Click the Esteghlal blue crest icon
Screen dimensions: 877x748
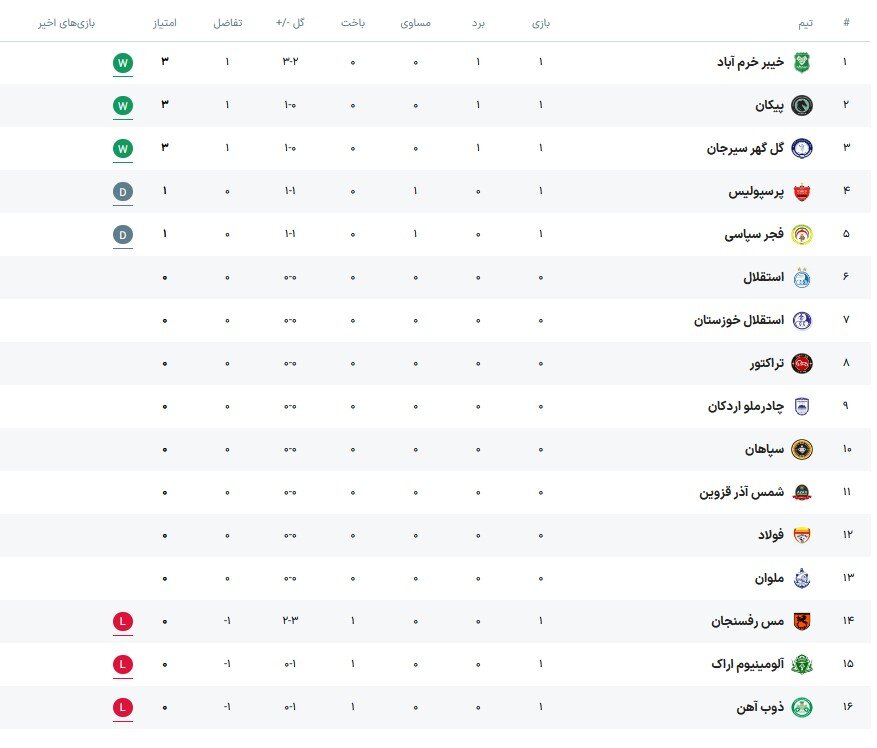tap(801, 277)
